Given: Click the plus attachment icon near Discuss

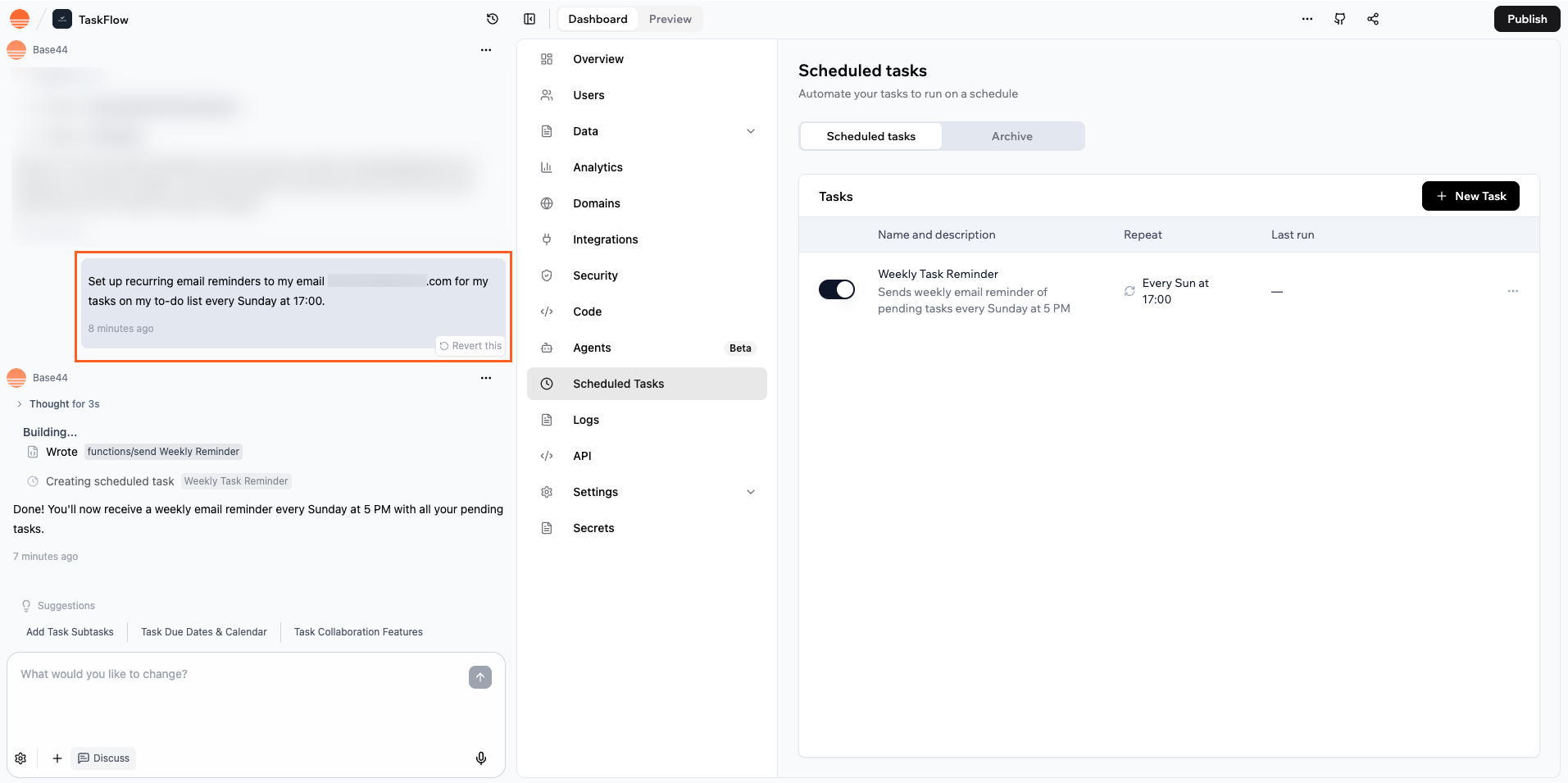Looking at the screenshot, I should click(x=57, y=758).
